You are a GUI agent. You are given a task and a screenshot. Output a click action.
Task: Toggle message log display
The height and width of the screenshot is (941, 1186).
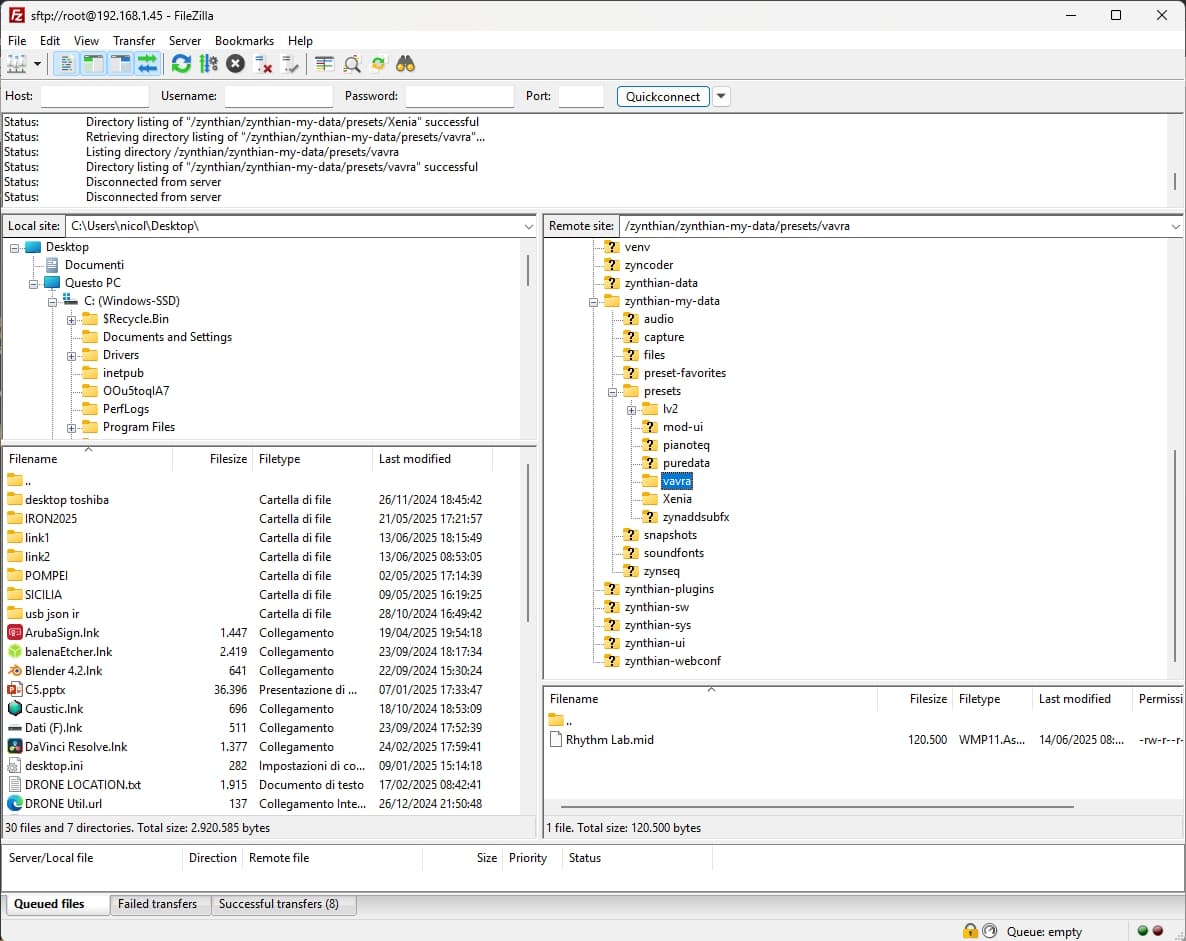tap(66, 64)
